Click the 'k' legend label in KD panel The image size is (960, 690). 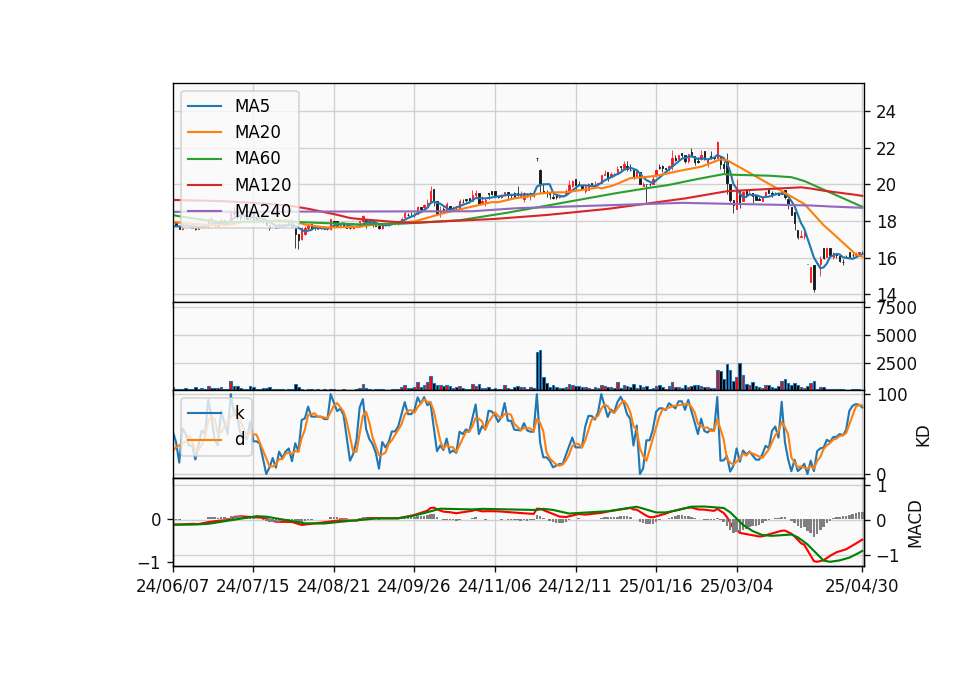pos(239,413)
